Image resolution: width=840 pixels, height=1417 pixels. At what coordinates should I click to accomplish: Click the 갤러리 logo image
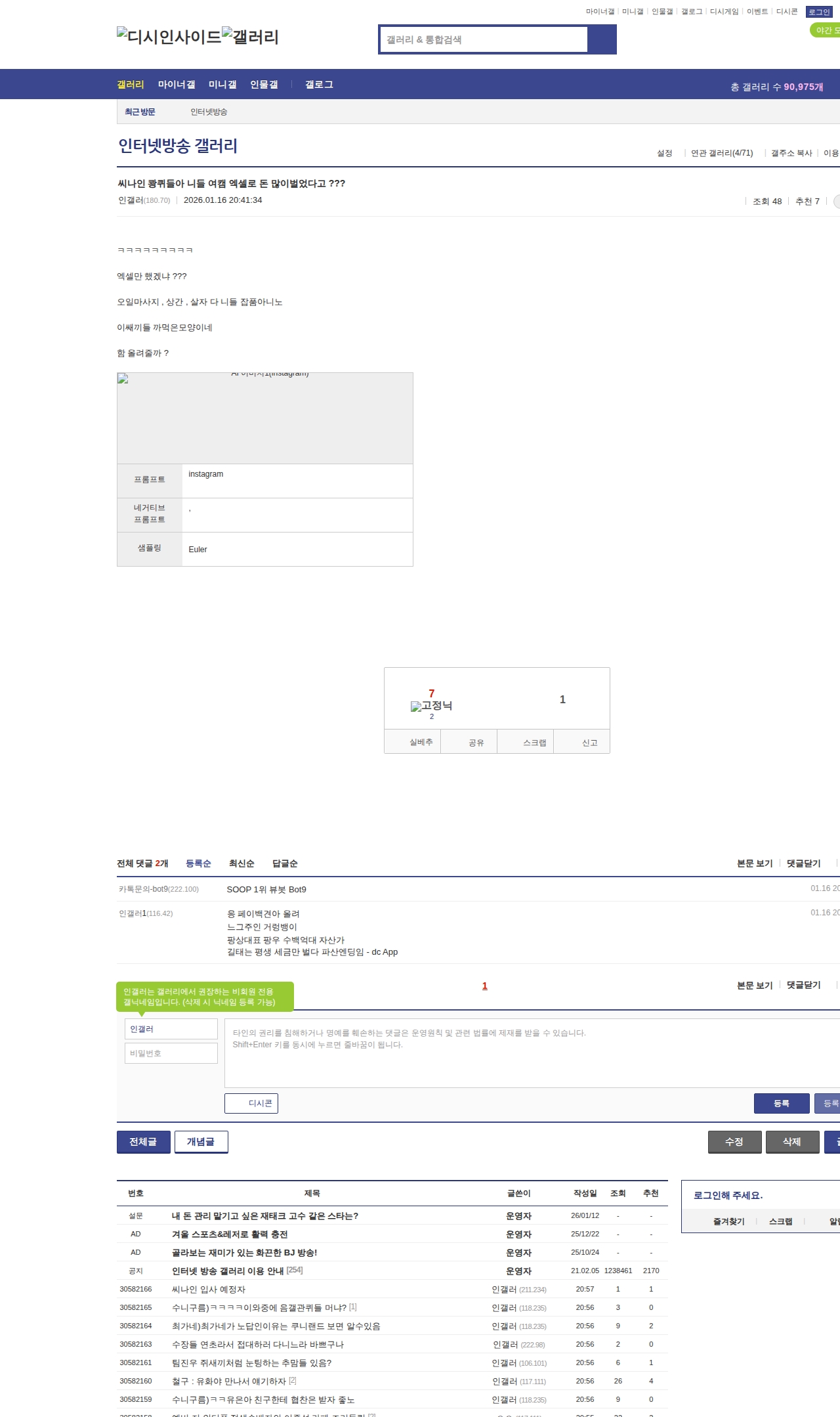pyautogui.click(x=251, y=37)
